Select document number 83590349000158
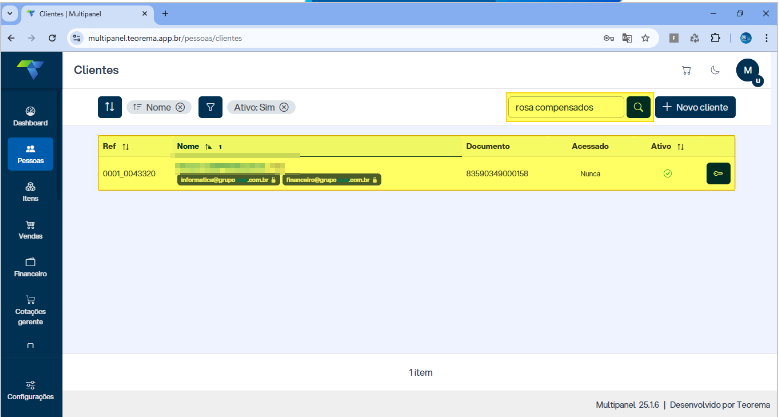Image resolution: width=779 pixels, height=417 pixels. point(497,173)
